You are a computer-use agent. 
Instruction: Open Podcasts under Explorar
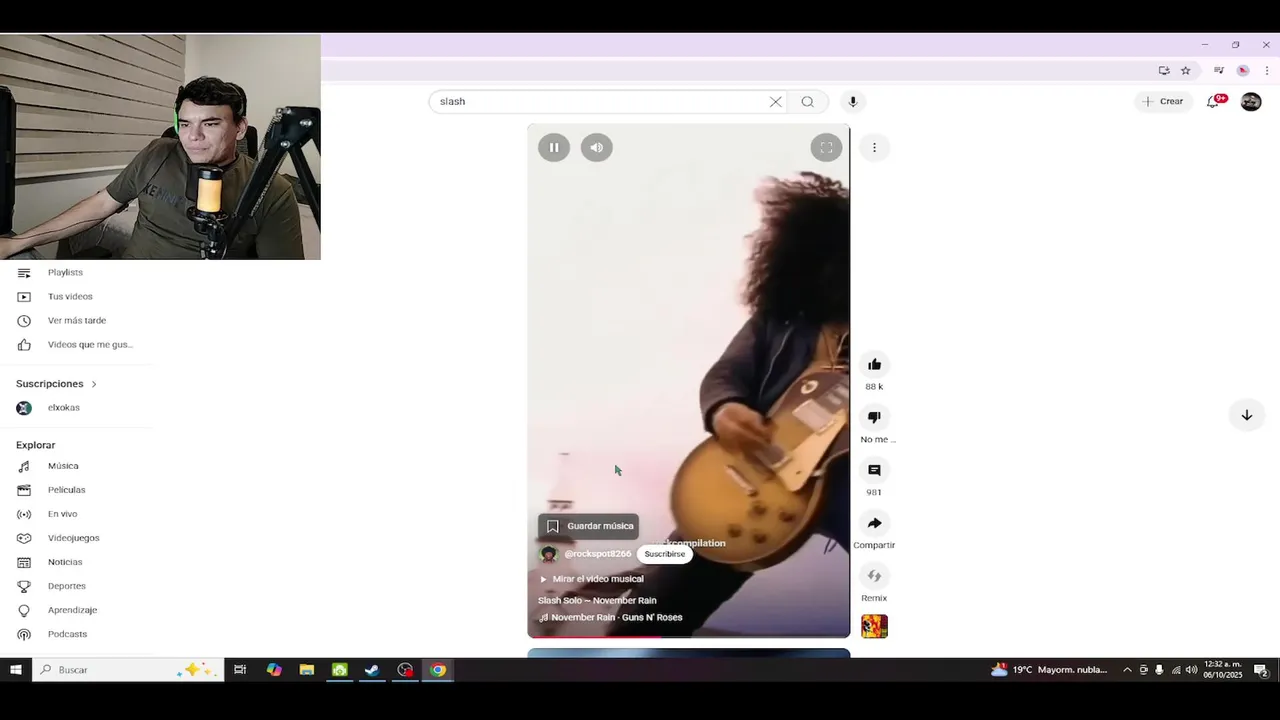(77, 634)
